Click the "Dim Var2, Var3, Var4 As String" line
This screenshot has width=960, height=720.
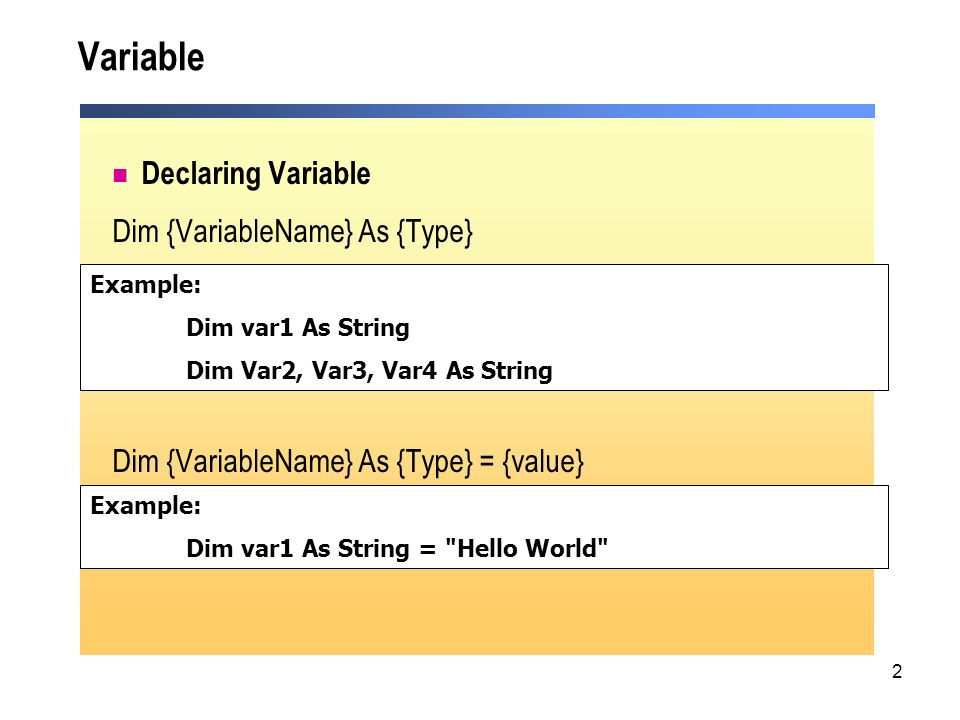369,370
